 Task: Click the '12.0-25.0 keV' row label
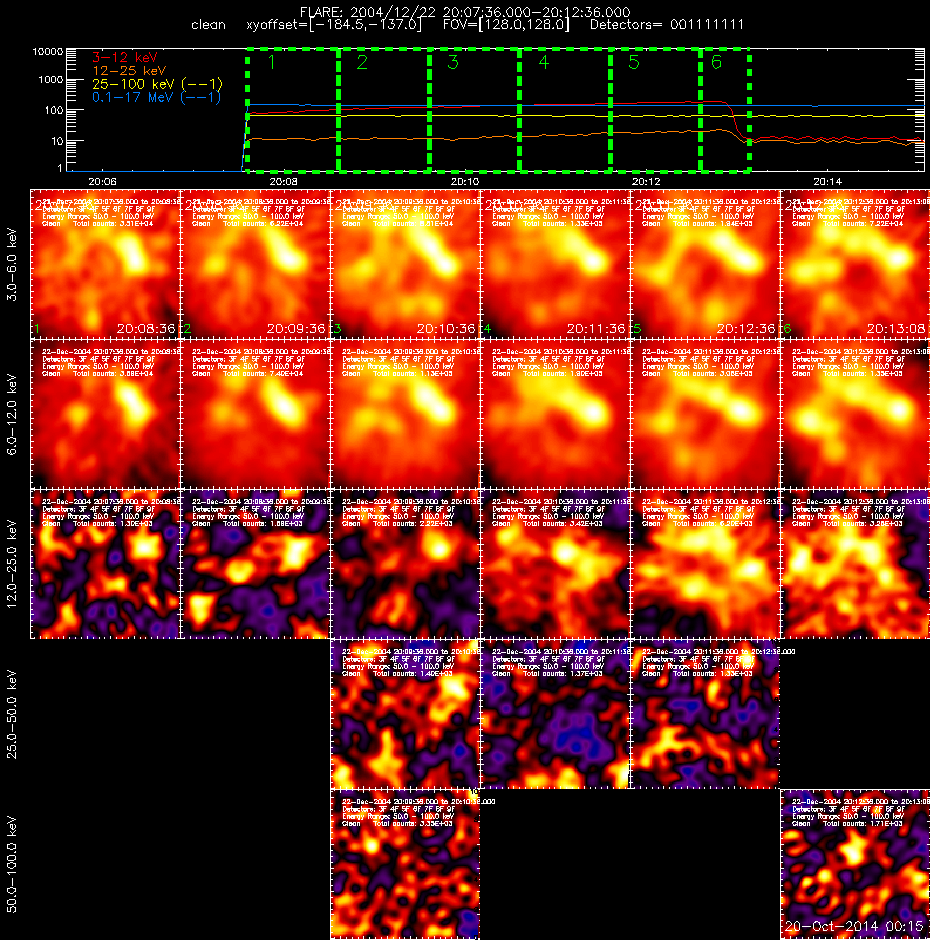(12, 564)
